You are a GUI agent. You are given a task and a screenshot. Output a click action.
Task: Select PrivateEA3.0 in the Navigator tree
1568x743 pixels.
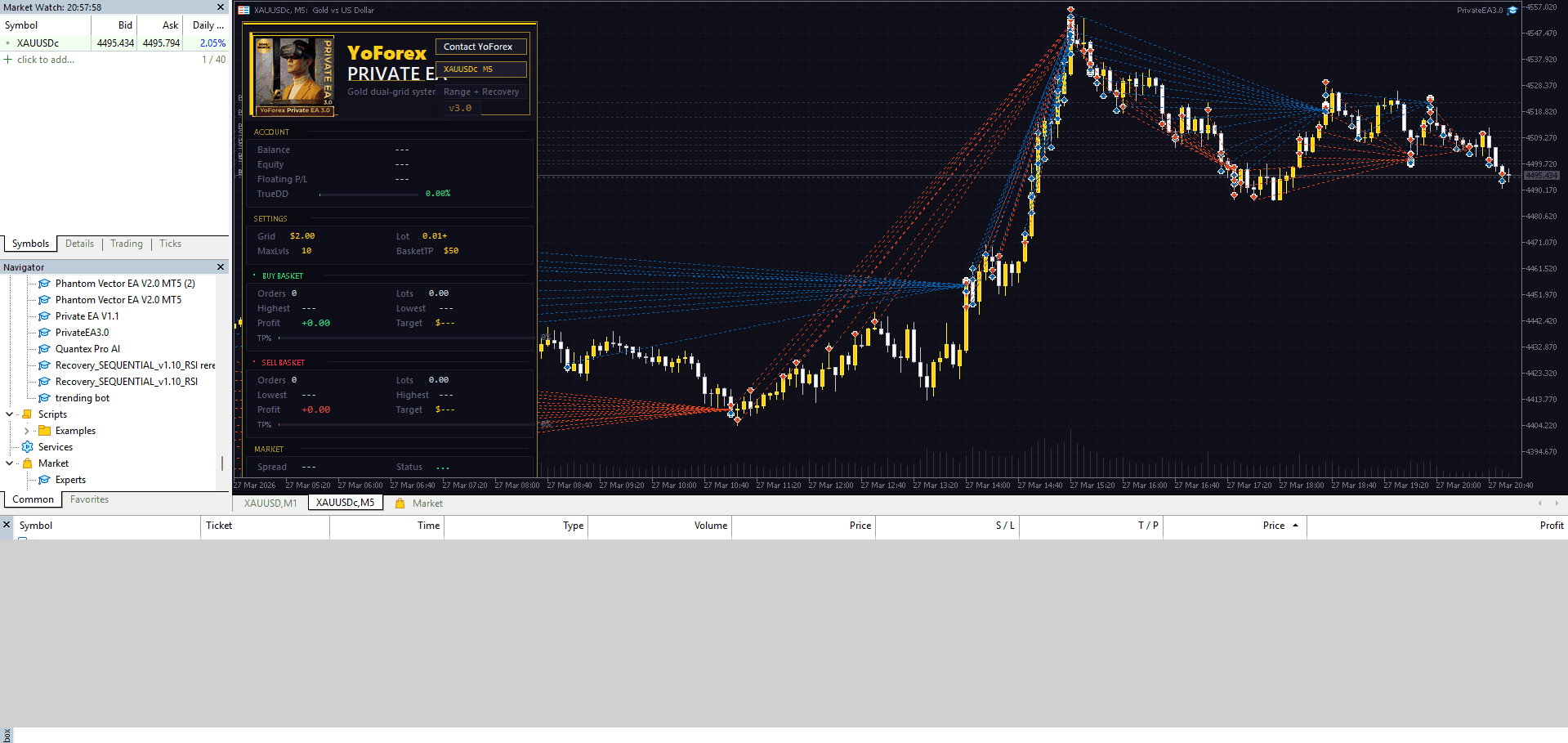(82, 333)
